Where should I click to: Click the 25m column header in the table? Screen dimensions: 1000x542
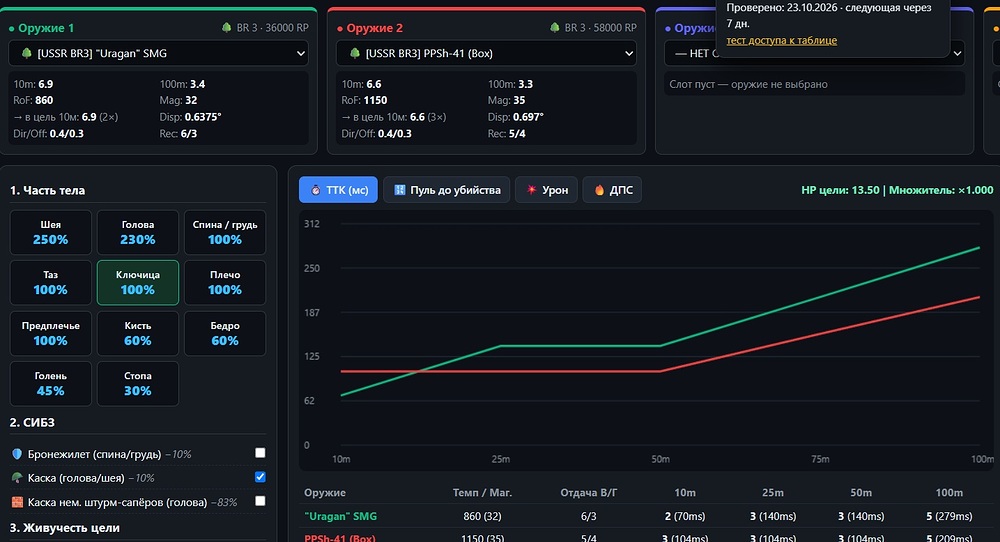773,492
